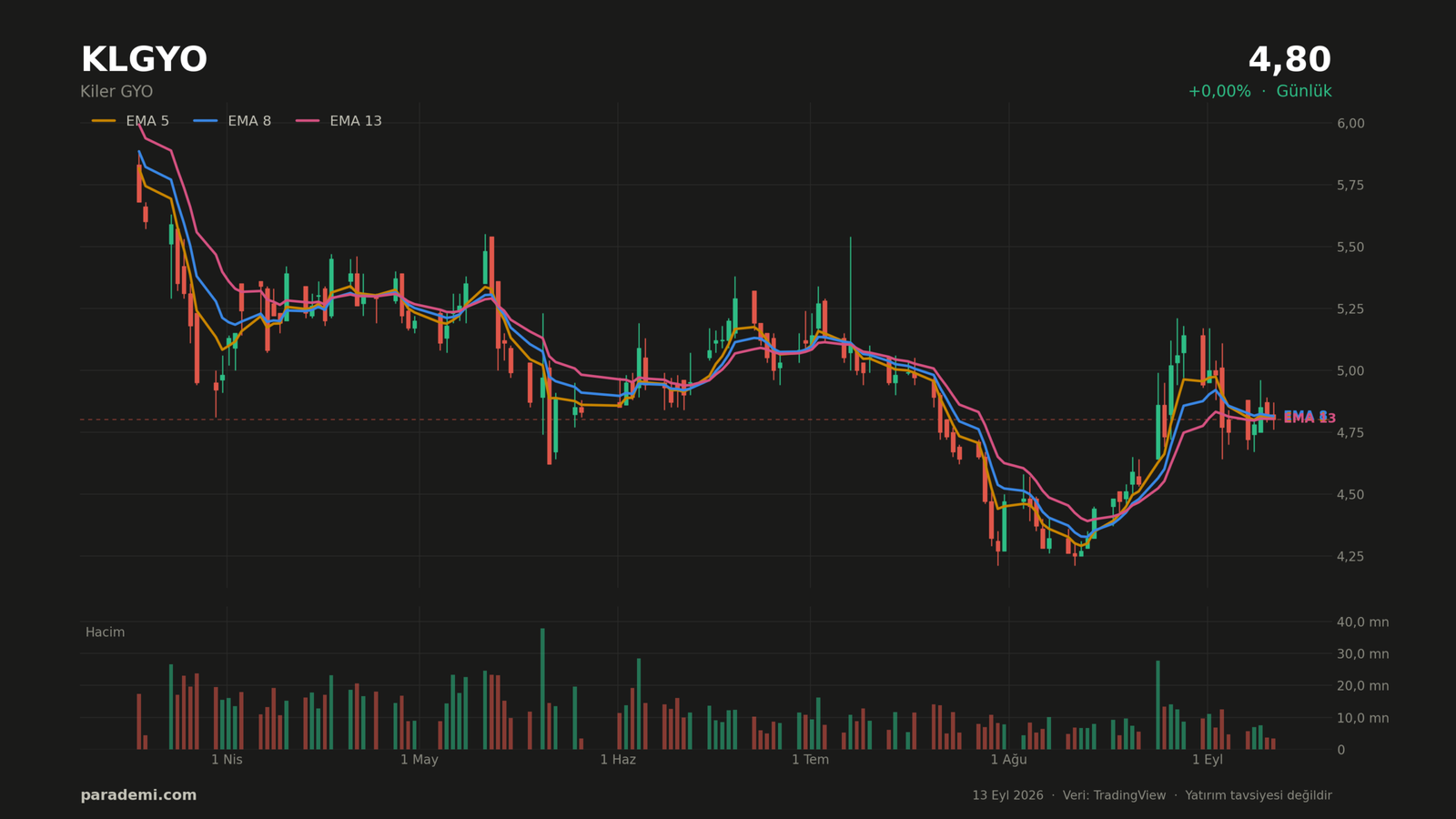Click the 4,25 price axis label
The image size is (1456, 819).
(1350, 557)
